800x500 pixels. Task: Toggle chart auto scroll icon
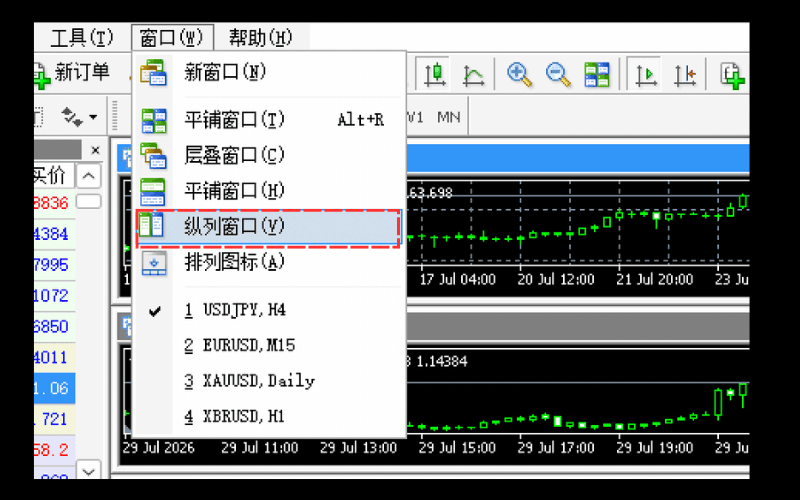coord(645,74)
